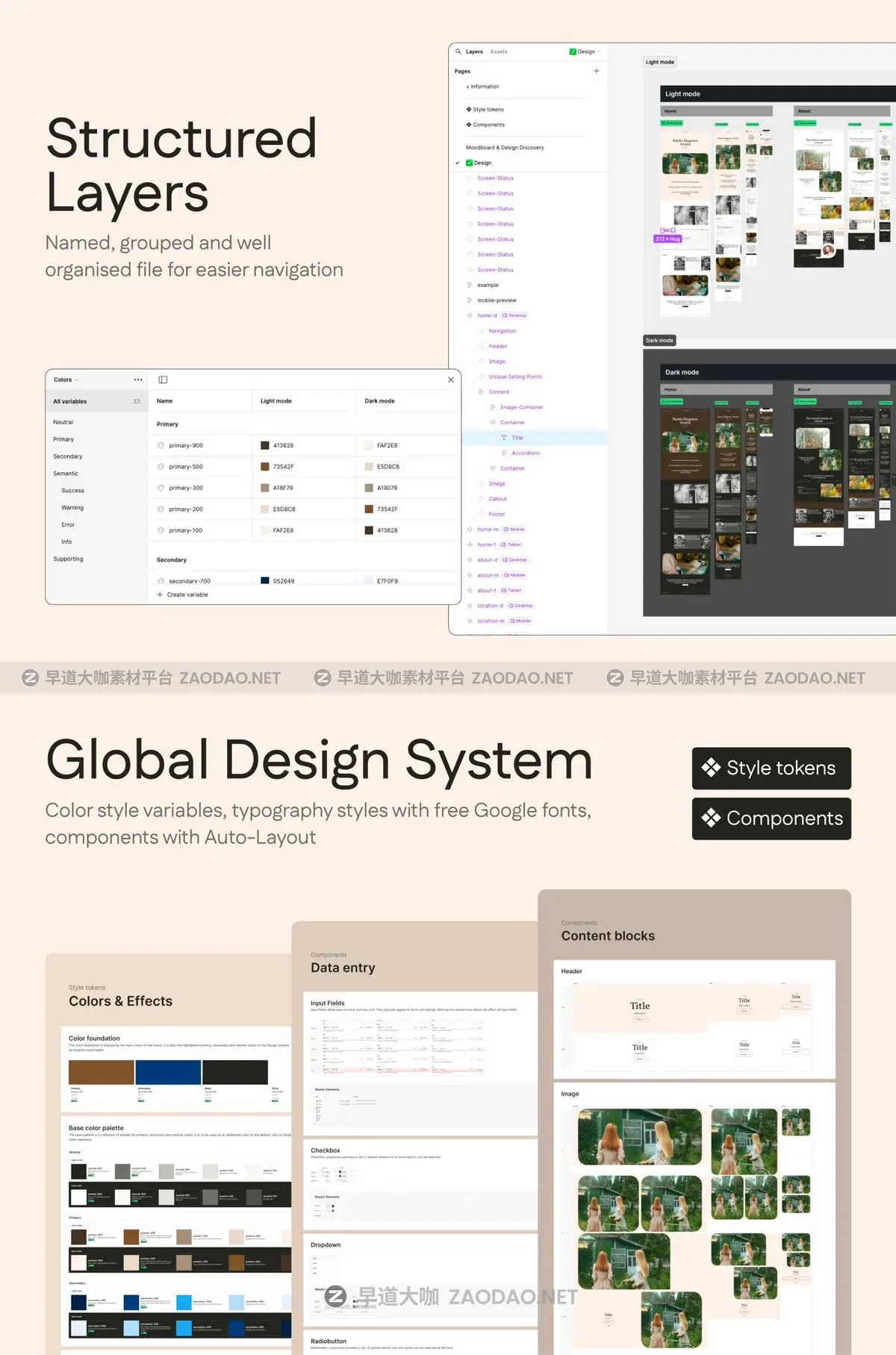Switch to the Assets tab
Screen dimensions: 896x1355
pos(499,52)
